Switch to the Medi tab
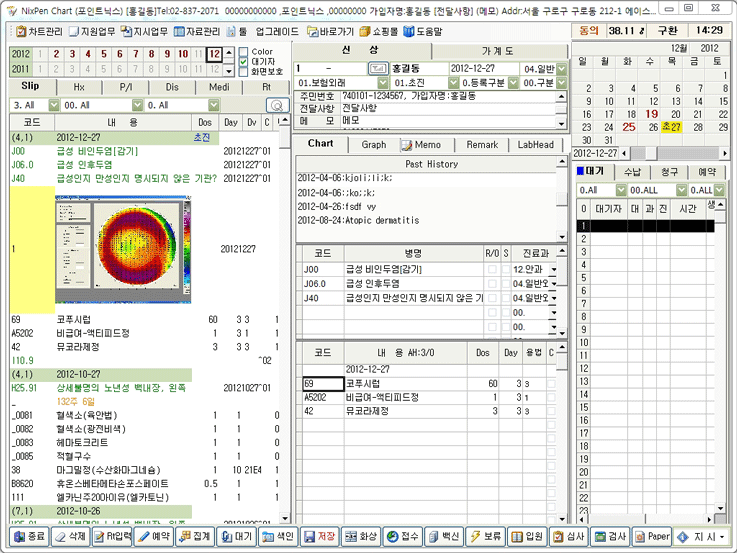 pos(218,87)
